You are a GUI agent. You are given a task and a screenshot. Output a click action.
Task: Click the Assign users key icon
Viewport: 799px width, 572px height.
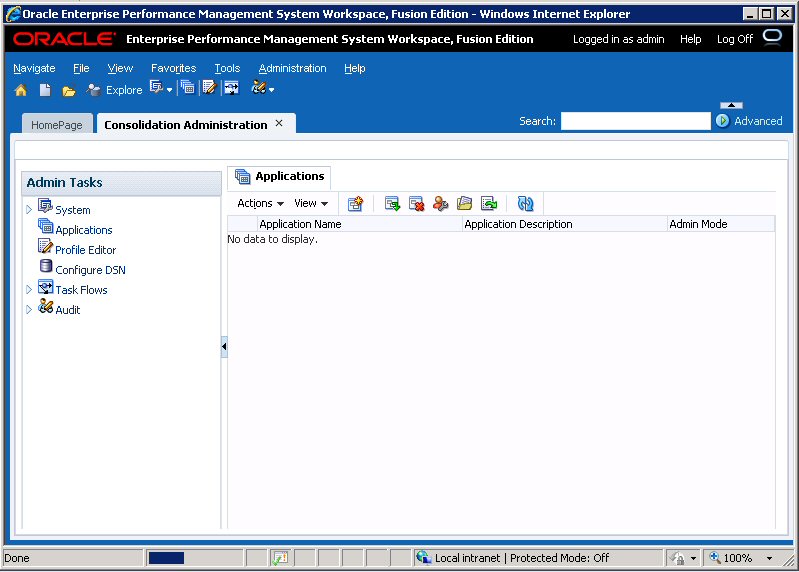441,204
